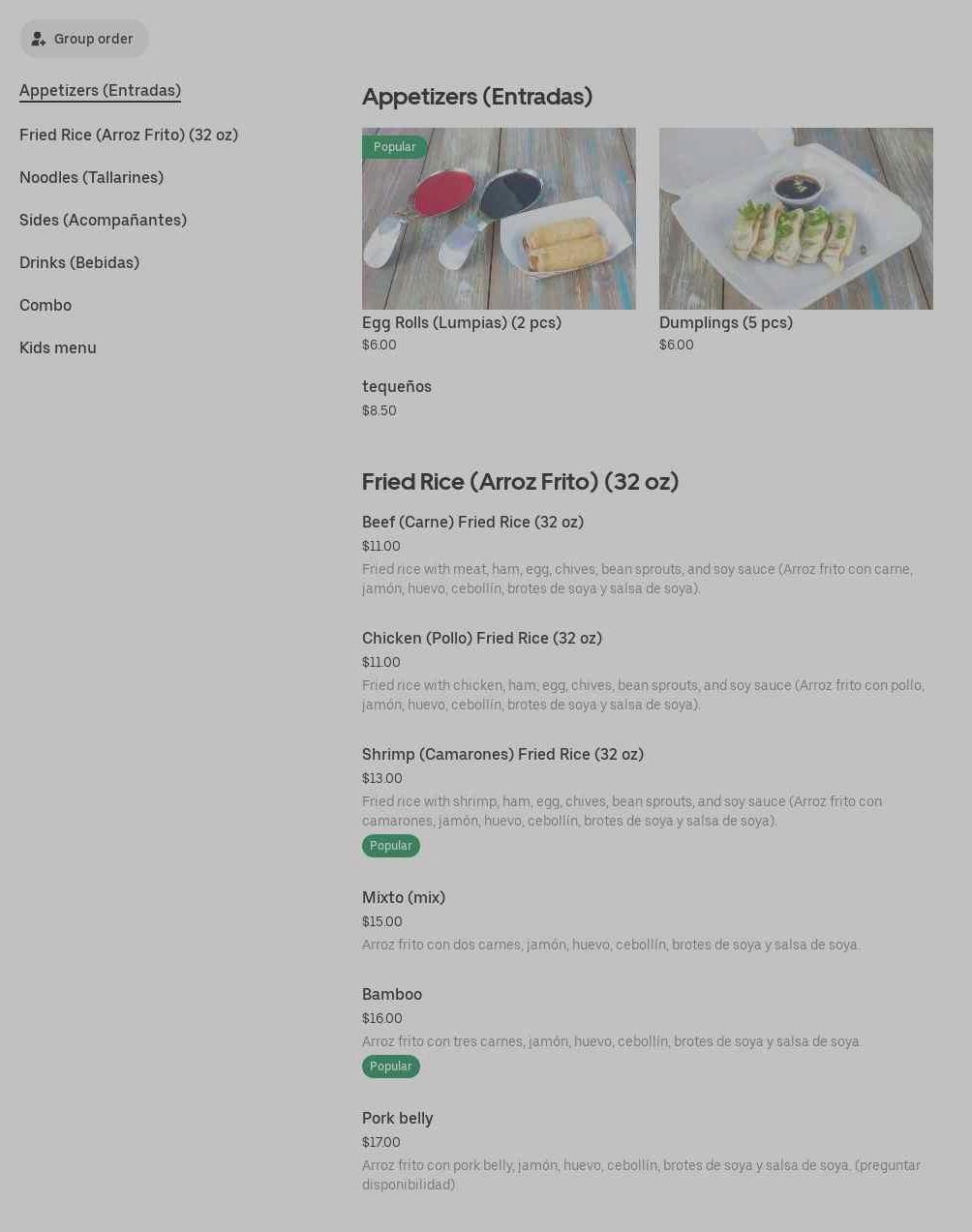Click Popular badge on egg rolls image
Viewport: 972px width, 1232px height.
pos(394,147)
